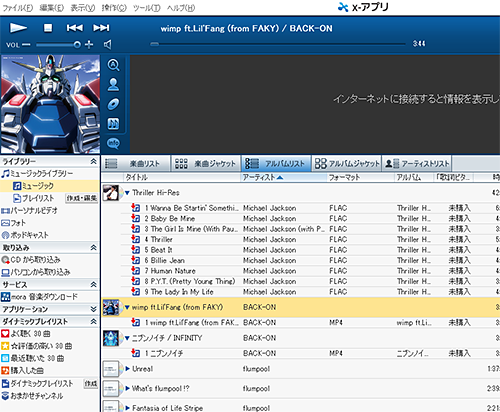Click 作成 button beside ダイナミックプレイリスト

(90, 384)
